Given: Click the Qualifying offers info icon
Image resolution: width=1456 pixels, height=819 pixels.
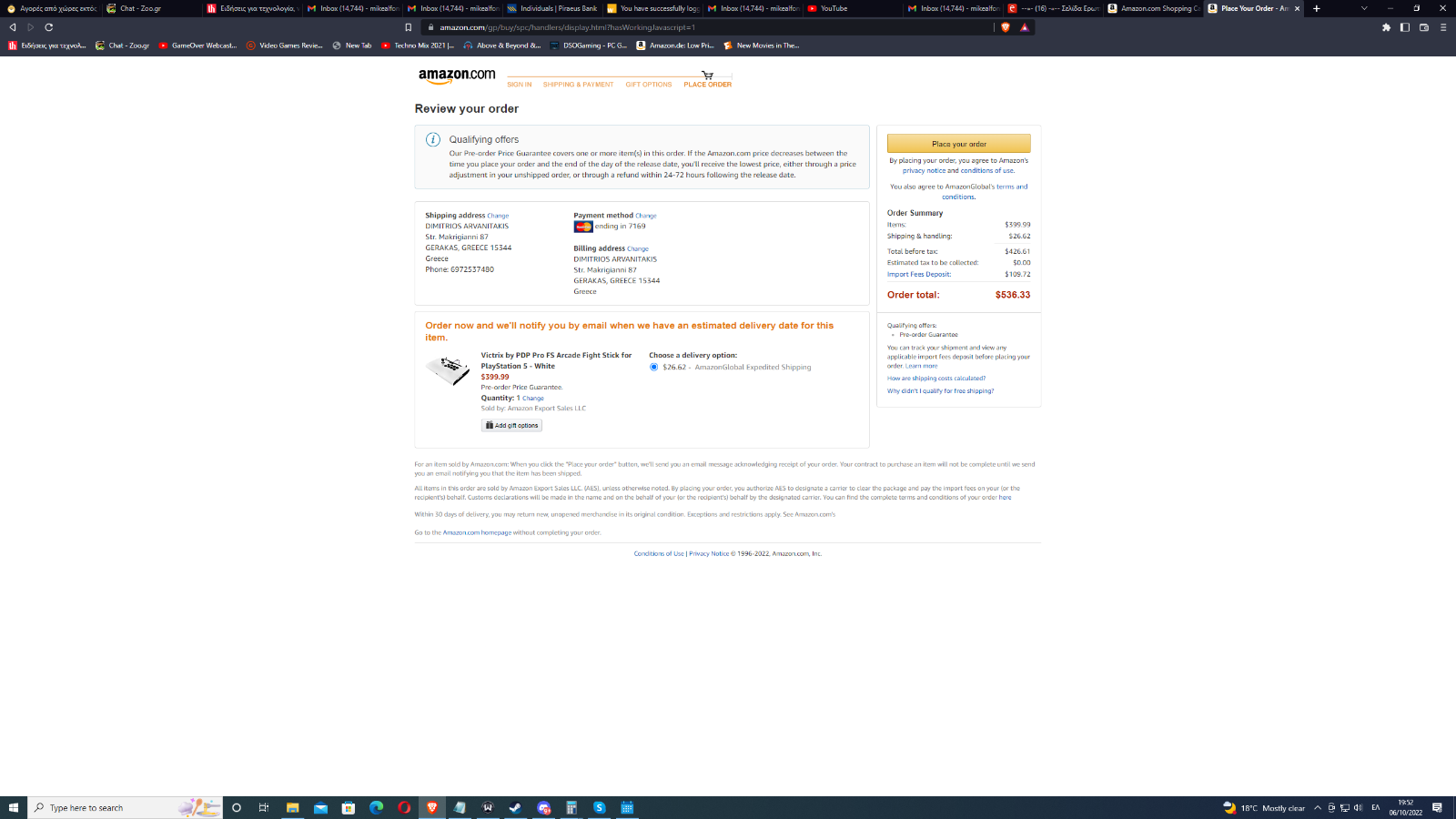Looking at the screenshot, I should pos(433,139).
